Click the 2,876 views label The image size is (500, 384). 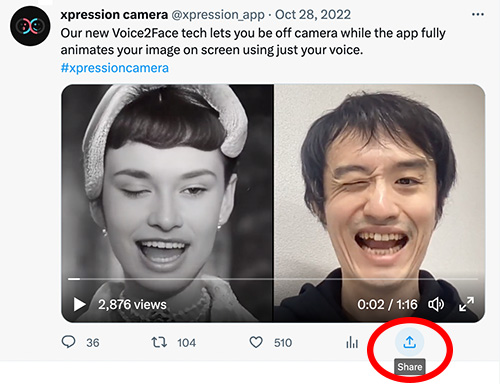click(132, 305)
